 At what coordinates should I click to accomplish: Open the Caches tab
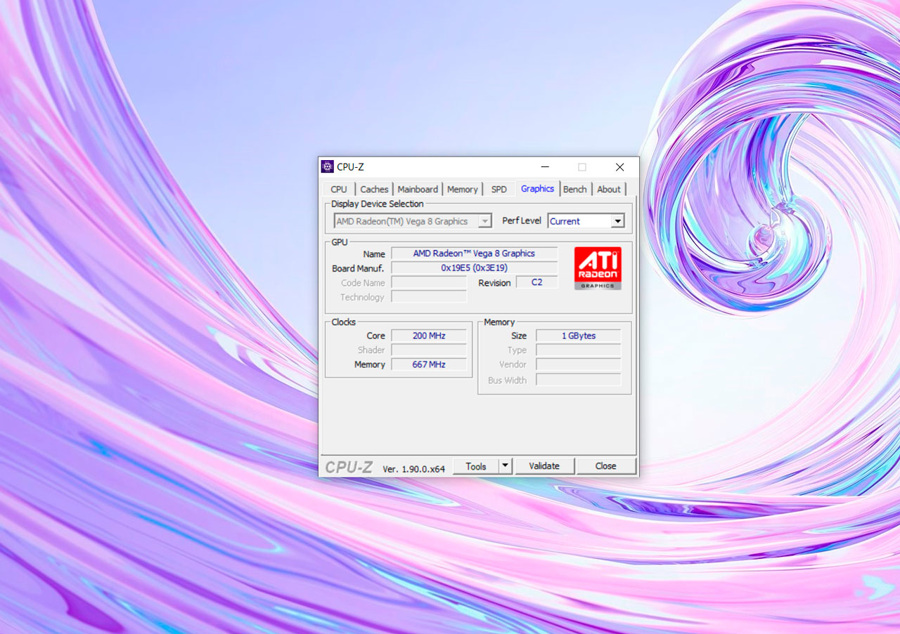(374, 189)
